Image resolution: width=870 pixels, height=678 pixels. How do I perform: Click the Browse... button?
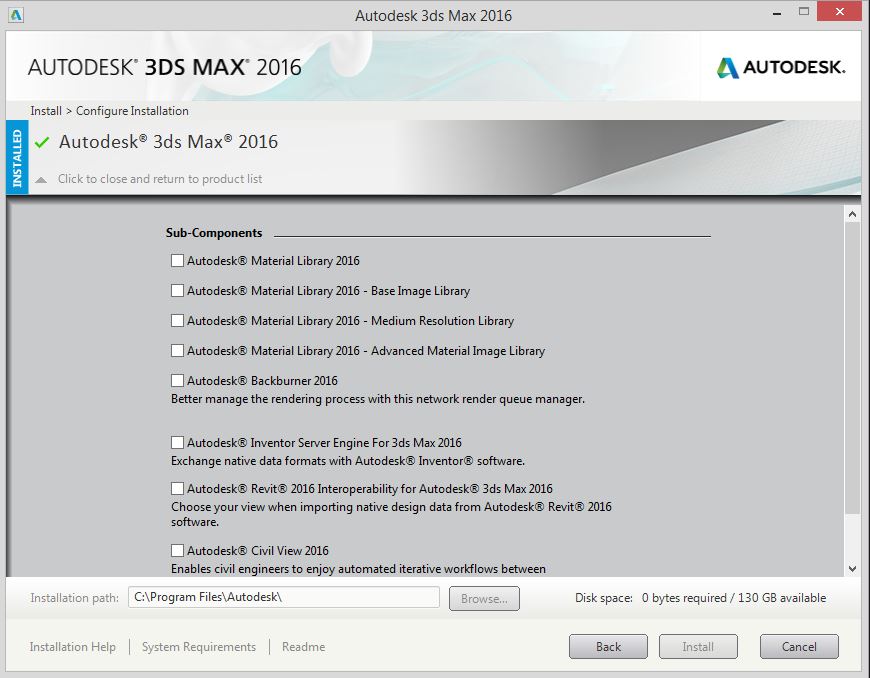(484, 599)
